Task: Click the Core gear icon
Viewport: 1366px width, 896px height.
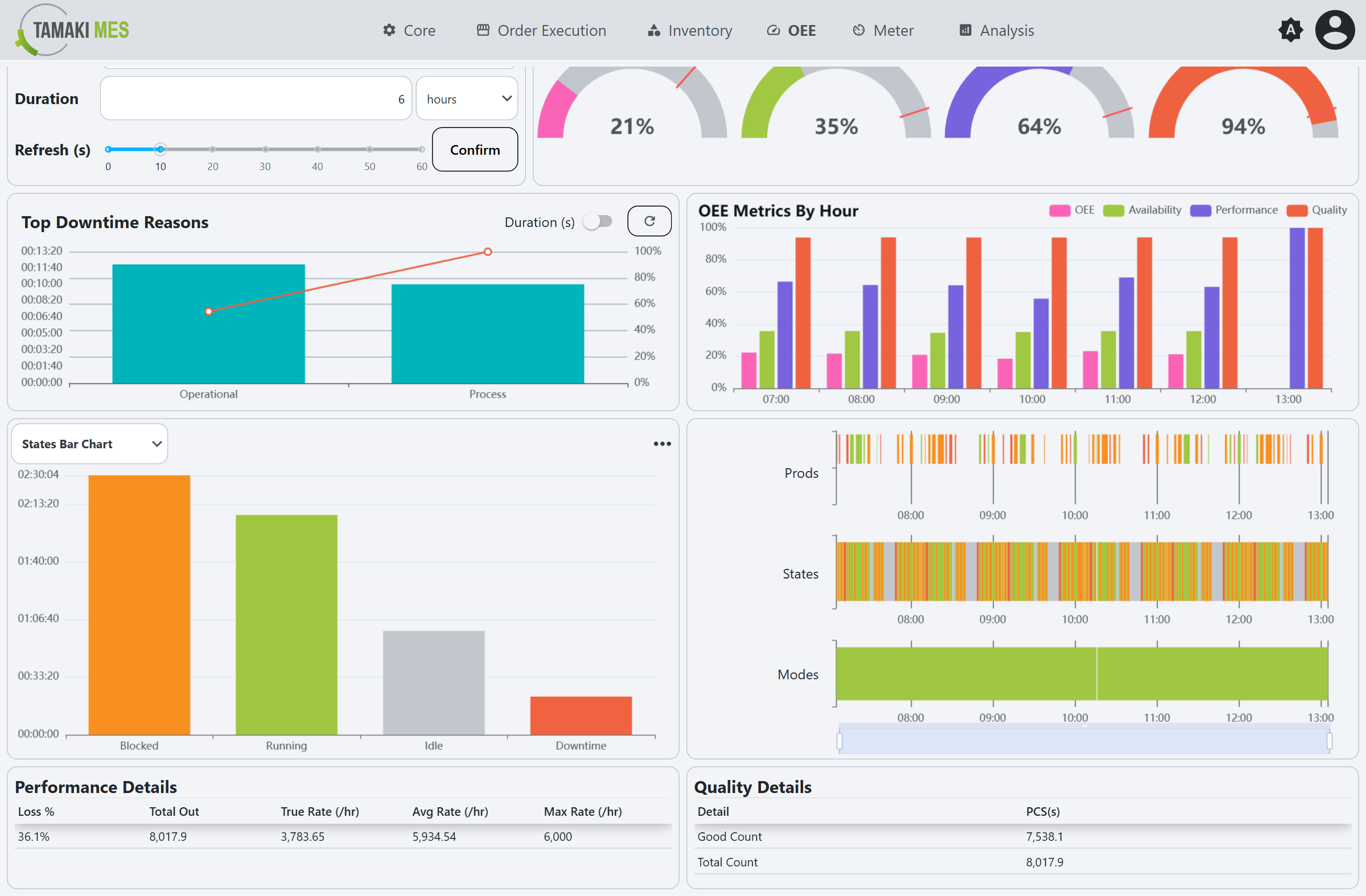Action: click(389, 30)
